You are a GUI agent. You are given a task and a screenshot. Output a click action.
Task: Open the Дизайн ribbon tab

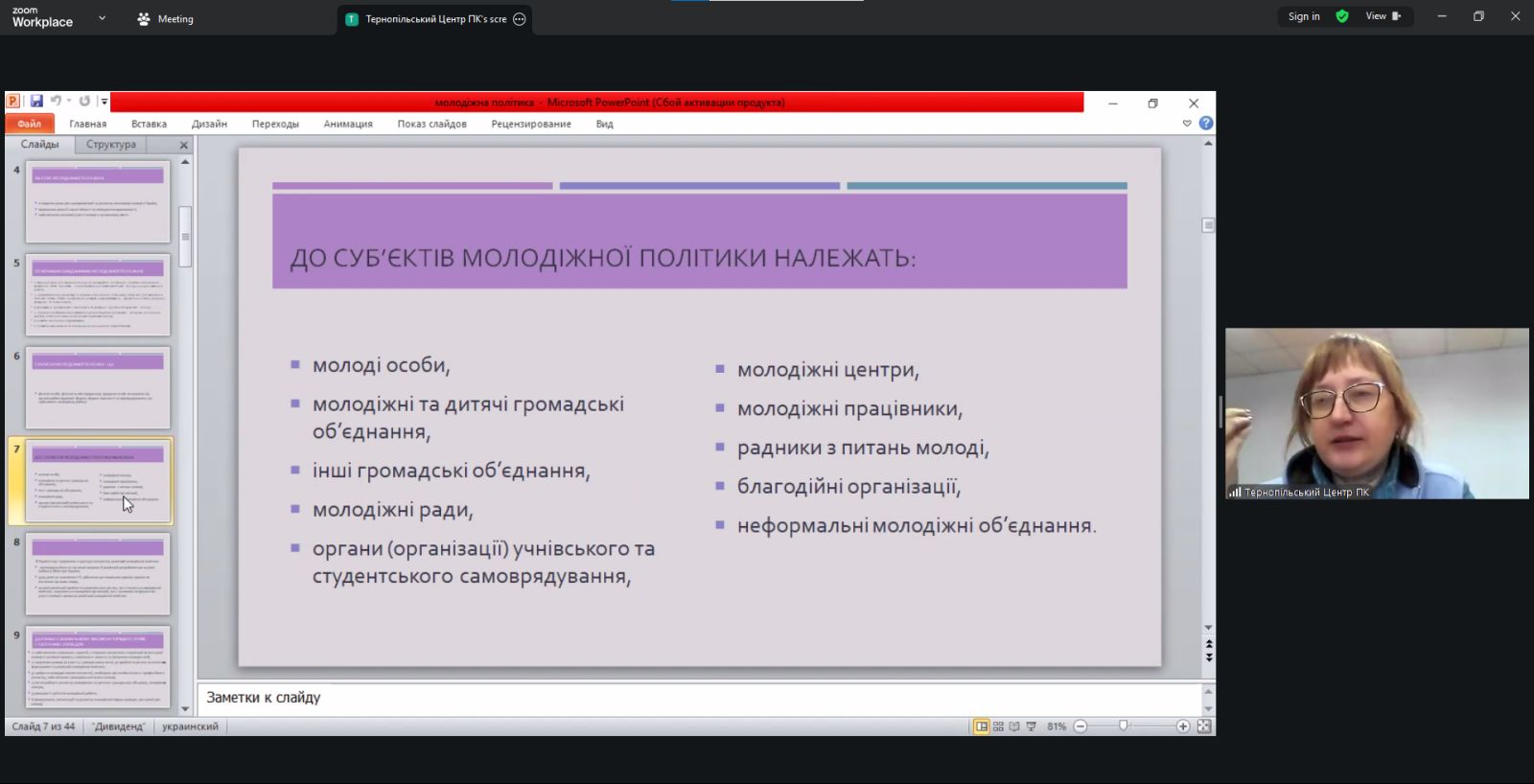(x=209, y=124)
